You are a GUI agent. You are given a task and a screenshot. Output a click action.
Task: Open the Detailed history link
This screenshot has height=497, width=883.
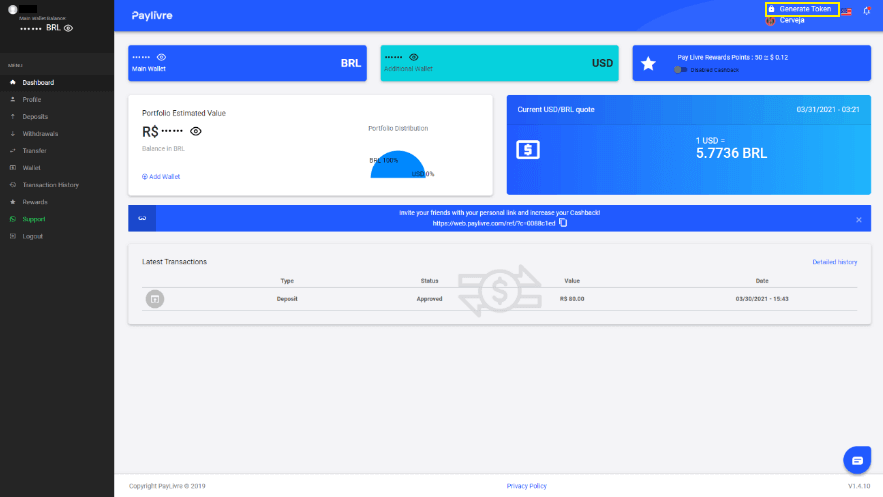834,262
